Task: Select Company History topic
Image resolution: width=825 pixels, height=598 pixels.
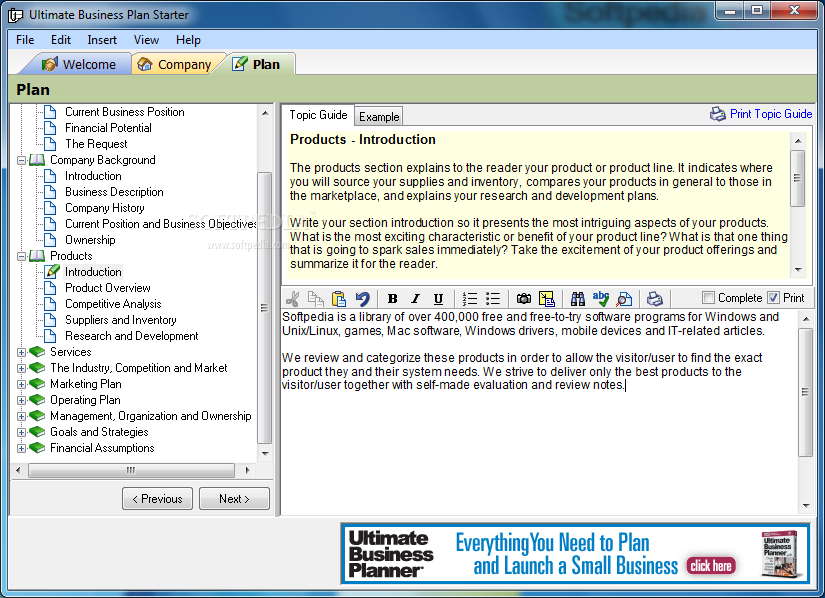Action: (105, 208)
